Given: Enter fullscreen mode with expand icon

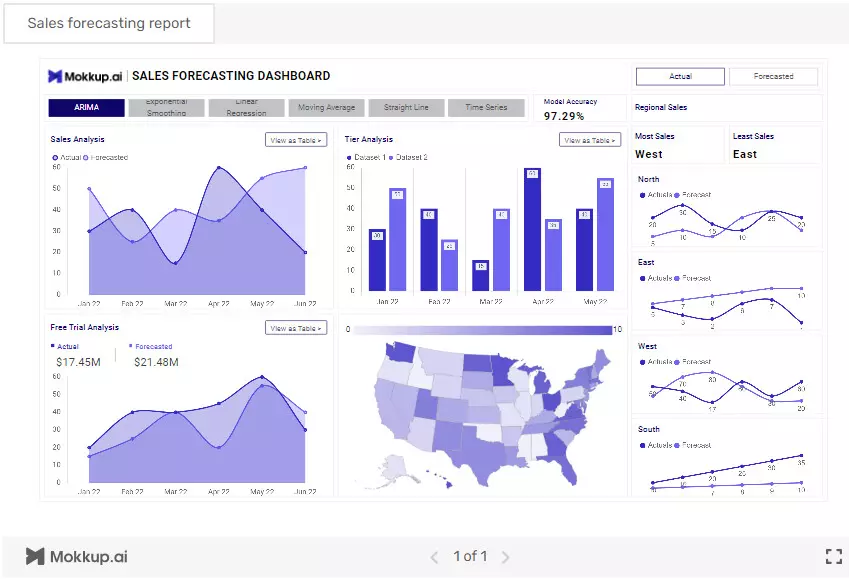Looking at the screenshot, I should click(x=833, y=557).
